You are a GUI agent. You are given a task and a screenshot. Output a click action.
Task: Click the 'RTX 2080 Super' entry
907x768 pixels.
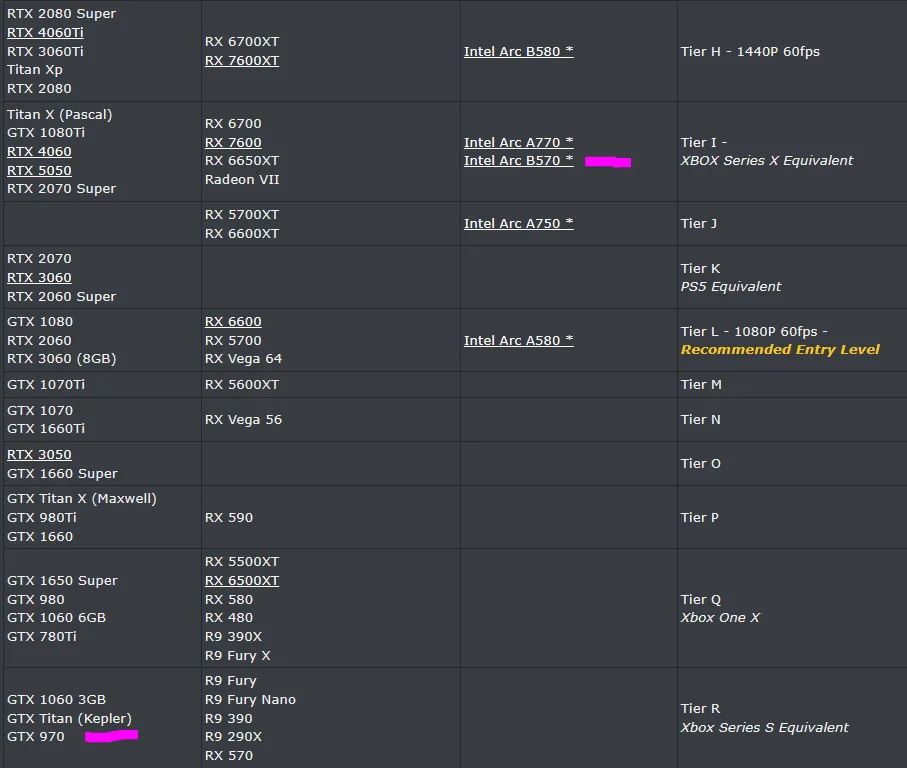point(61,13)
